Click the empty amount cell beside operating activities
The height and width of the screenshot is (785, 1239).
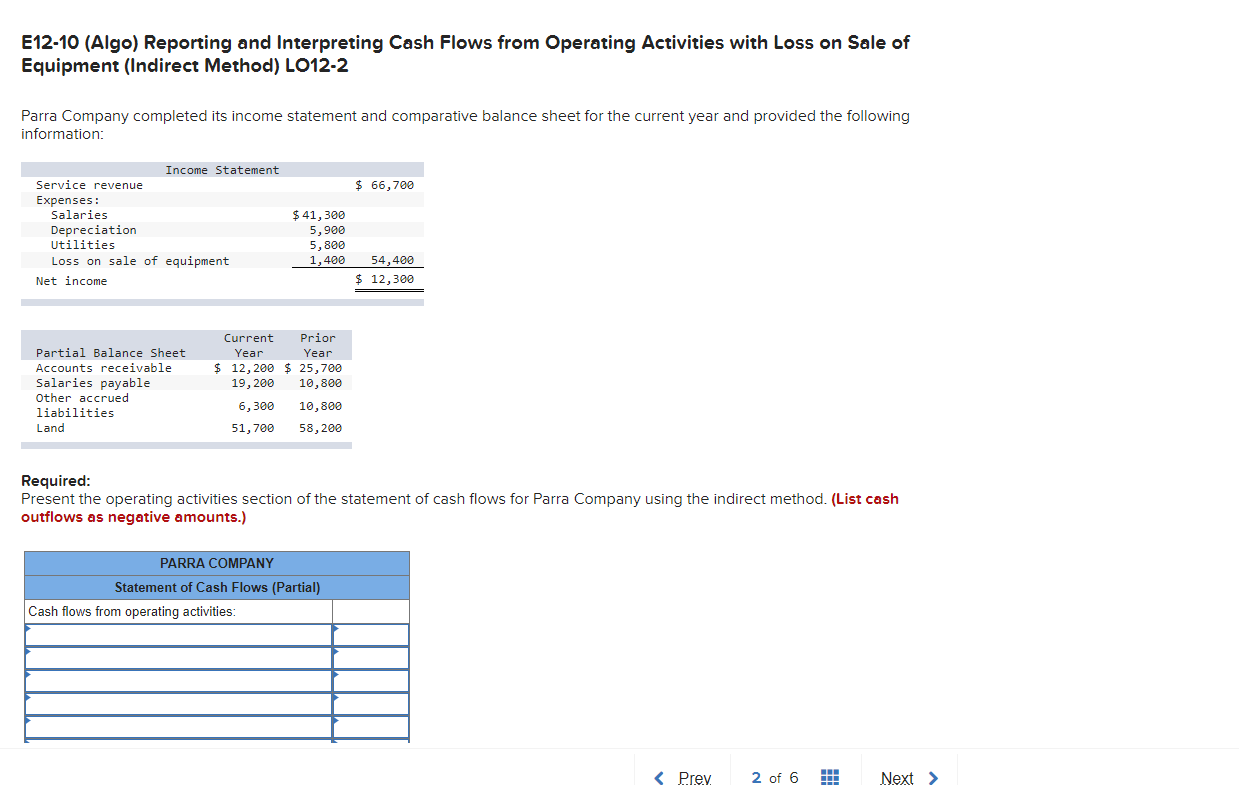click(371, 610)
